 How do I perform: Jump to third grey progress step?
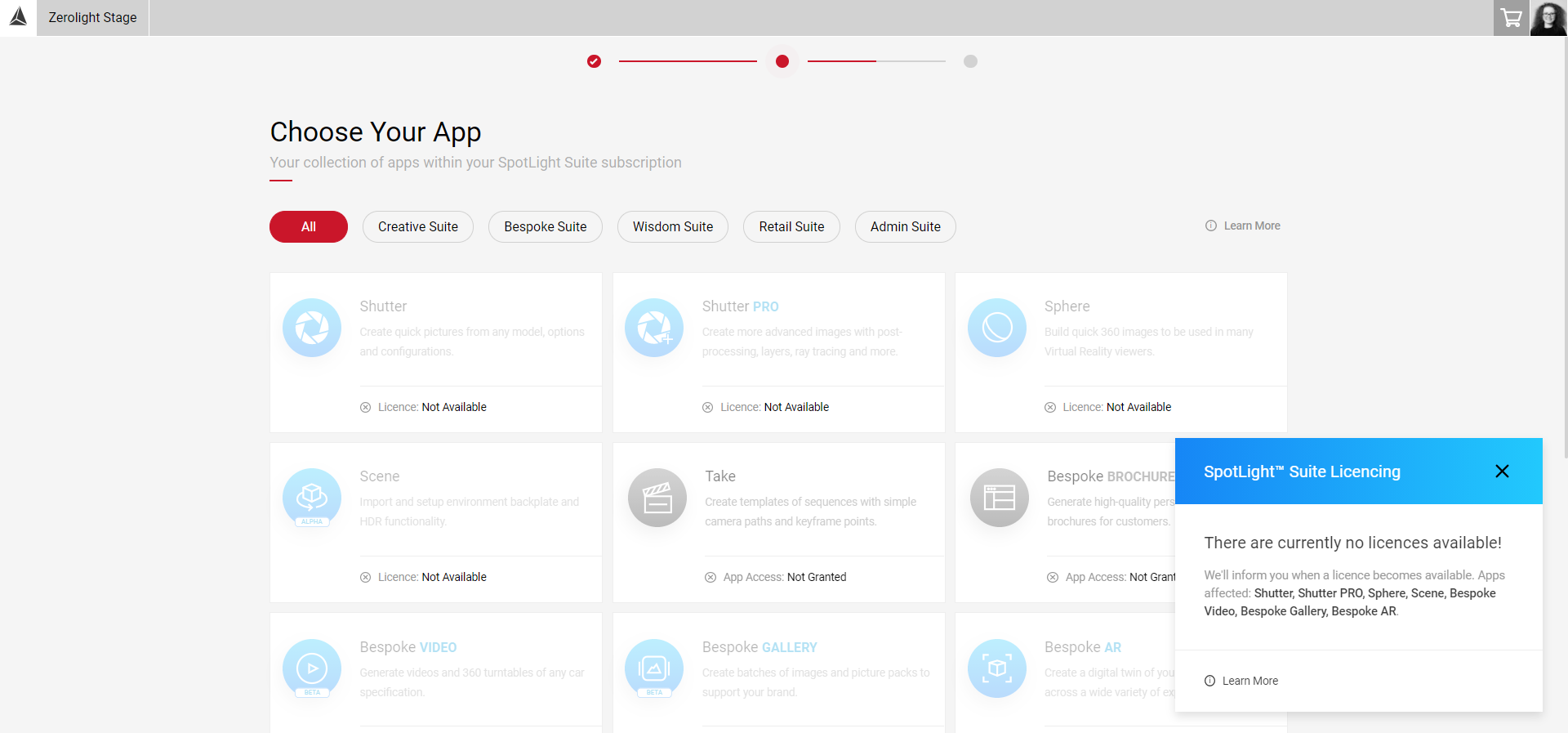[x=970, y=61]
